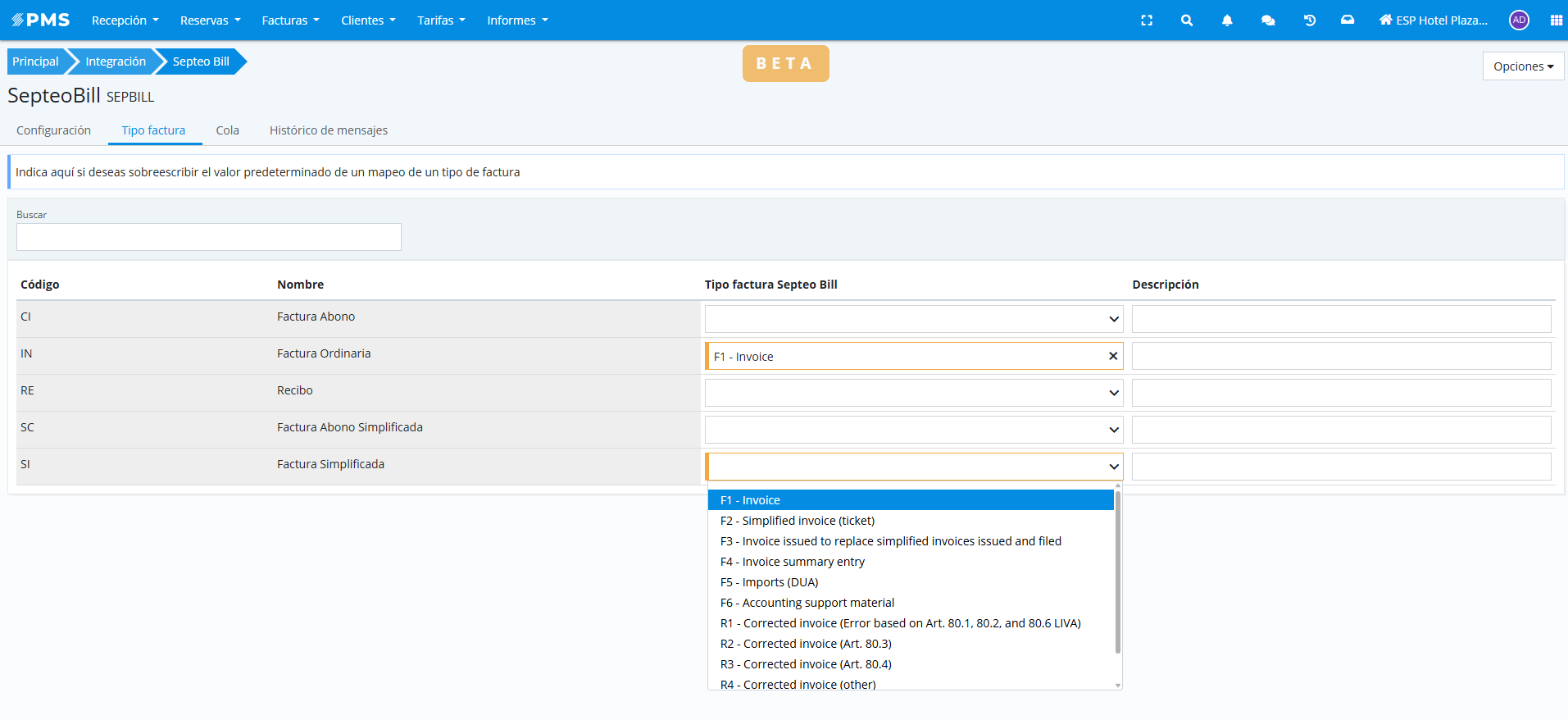This screenshot has height=720, width=1568.
Task: Go to Integración breadcrumb
Action: 116,62
